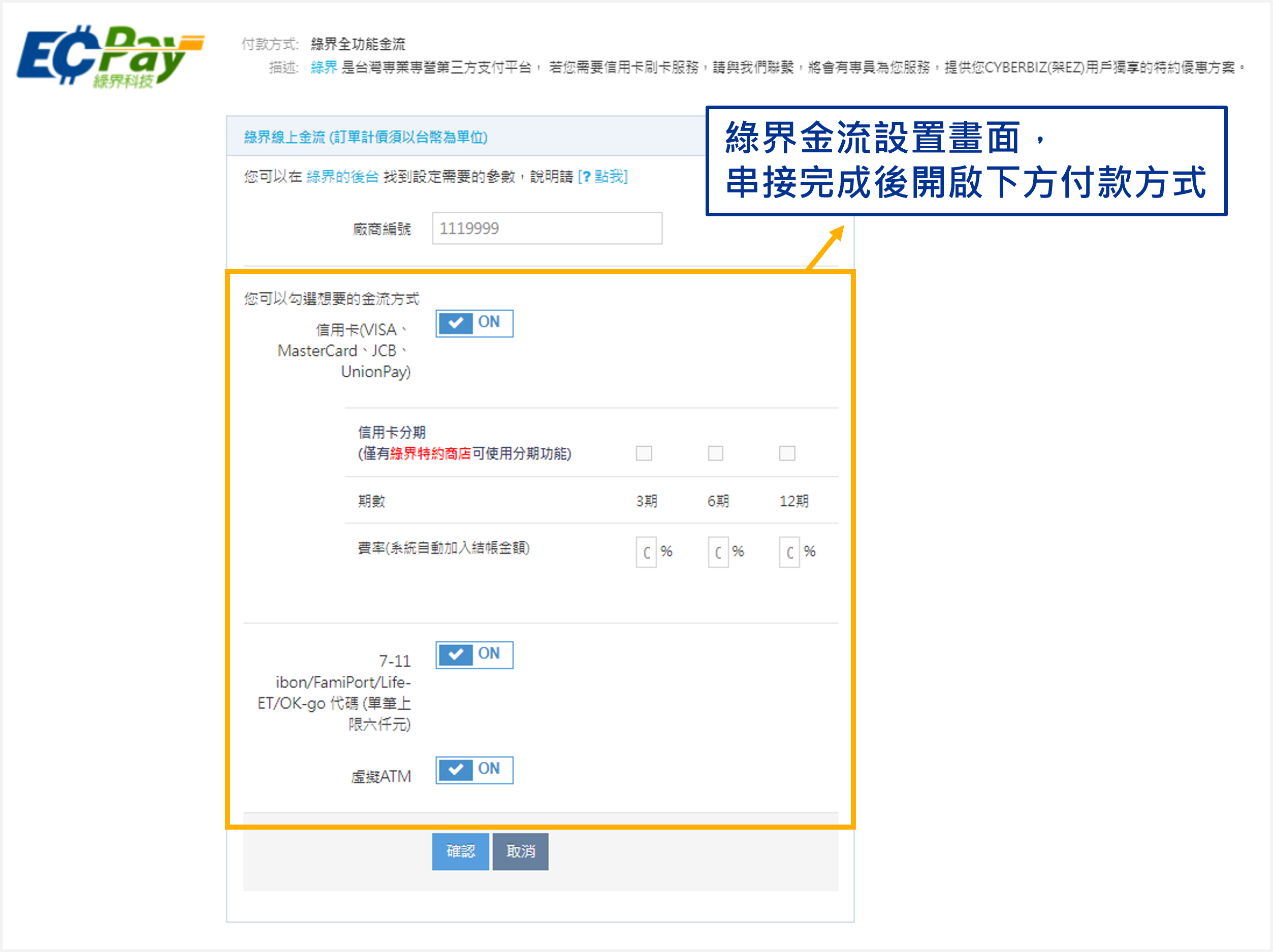1273x952 pixels.
Task: Click the 12期 column label
Action: click(794, 501)
